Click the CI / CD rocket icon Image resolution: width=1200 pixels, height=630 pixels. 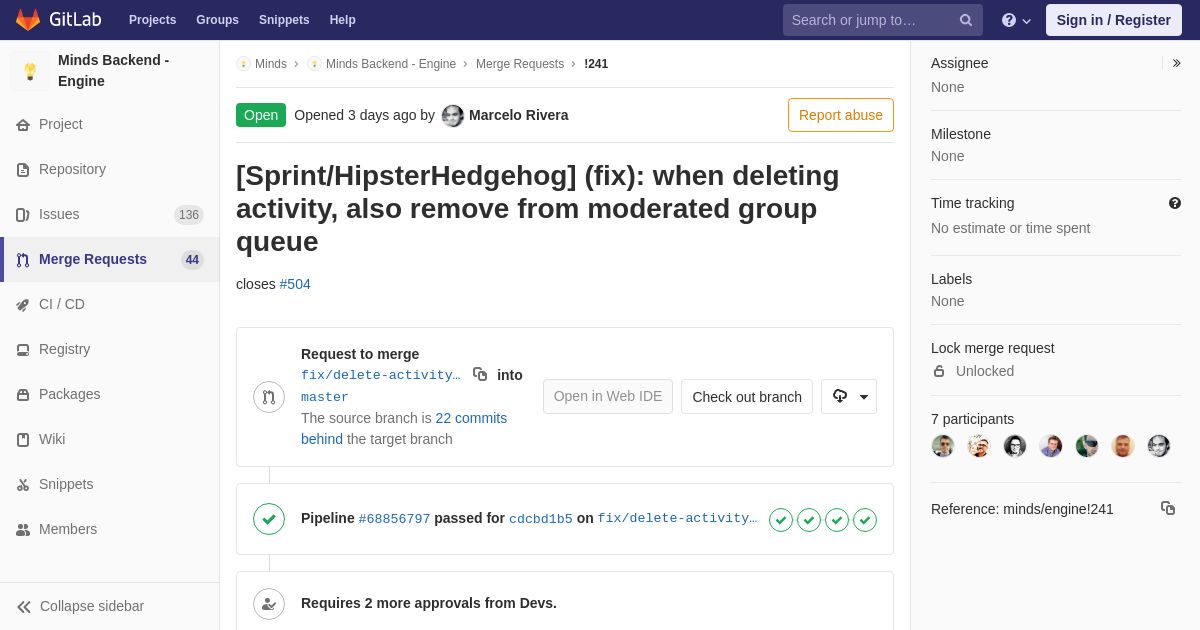(23, 305)
